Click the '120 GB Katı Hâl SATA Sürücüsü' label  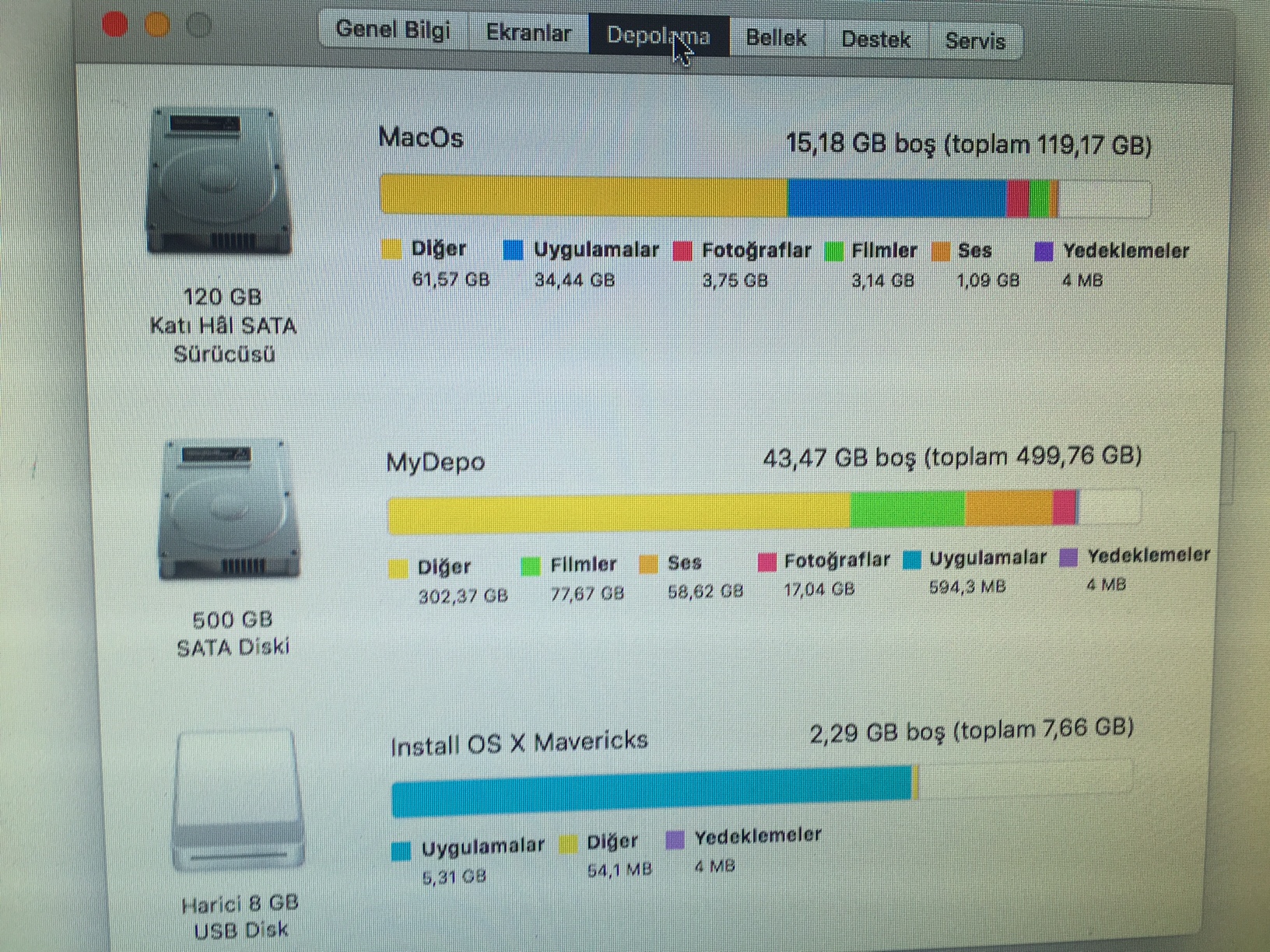pyautogui.click(x=223, y=325)
